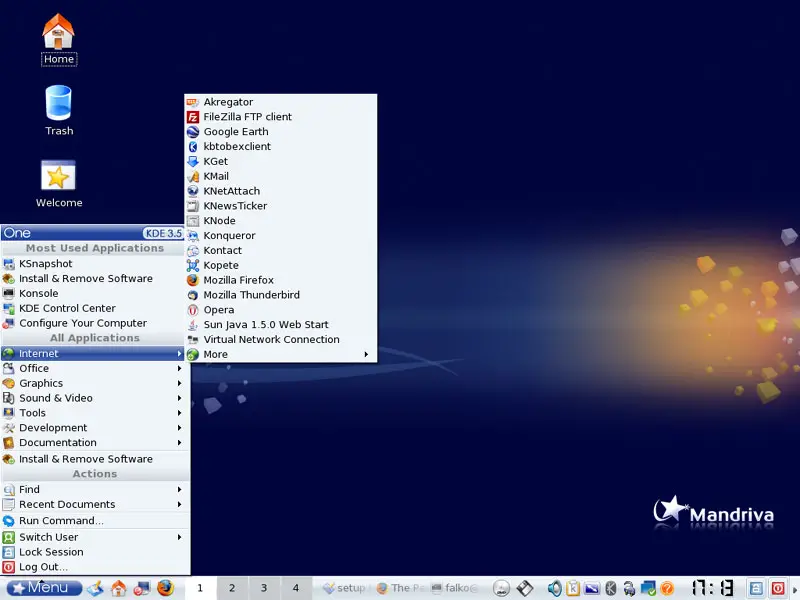The width and height of the screenshot is (800, 600).
Task: Click the volume speaker tray icon
Action: point(555,588)
